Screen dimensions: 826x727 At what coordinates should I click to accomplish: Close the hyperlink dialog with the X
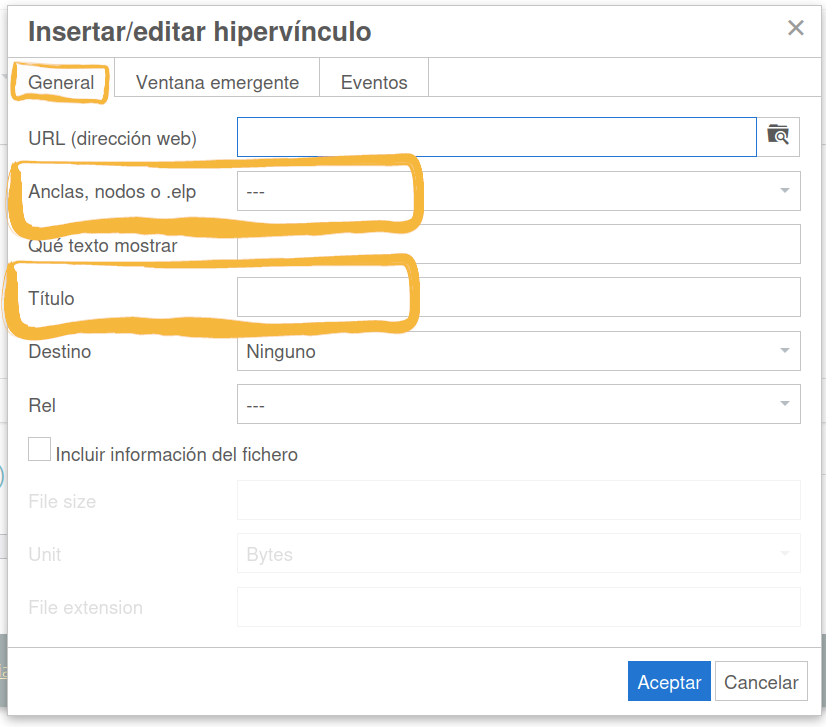pyautogui.click(x=795, y=28)
